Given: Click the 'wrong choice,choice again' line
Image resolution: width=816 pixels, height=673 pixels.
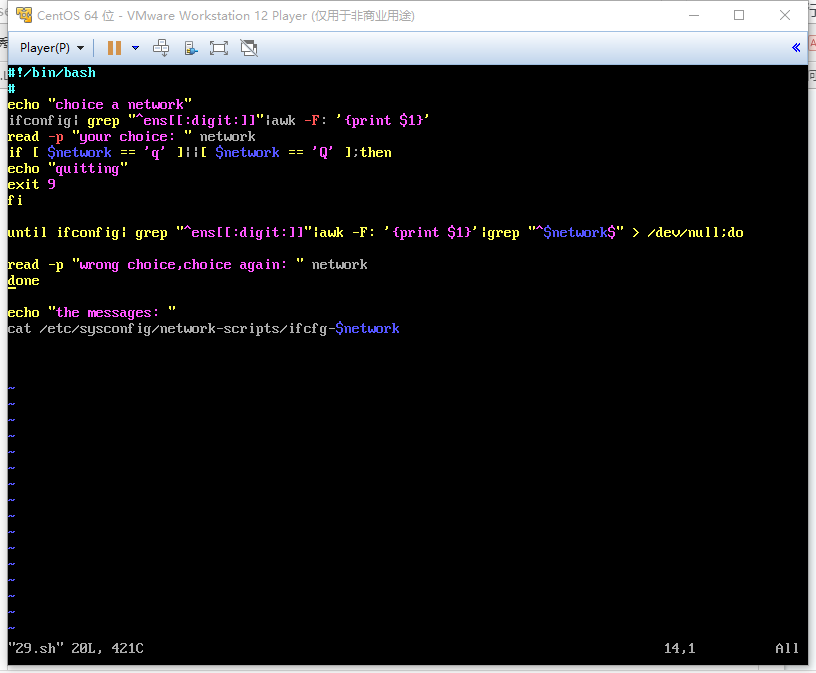Looking at the screenshot, I should pyautogui.click(x=187, y=265).
